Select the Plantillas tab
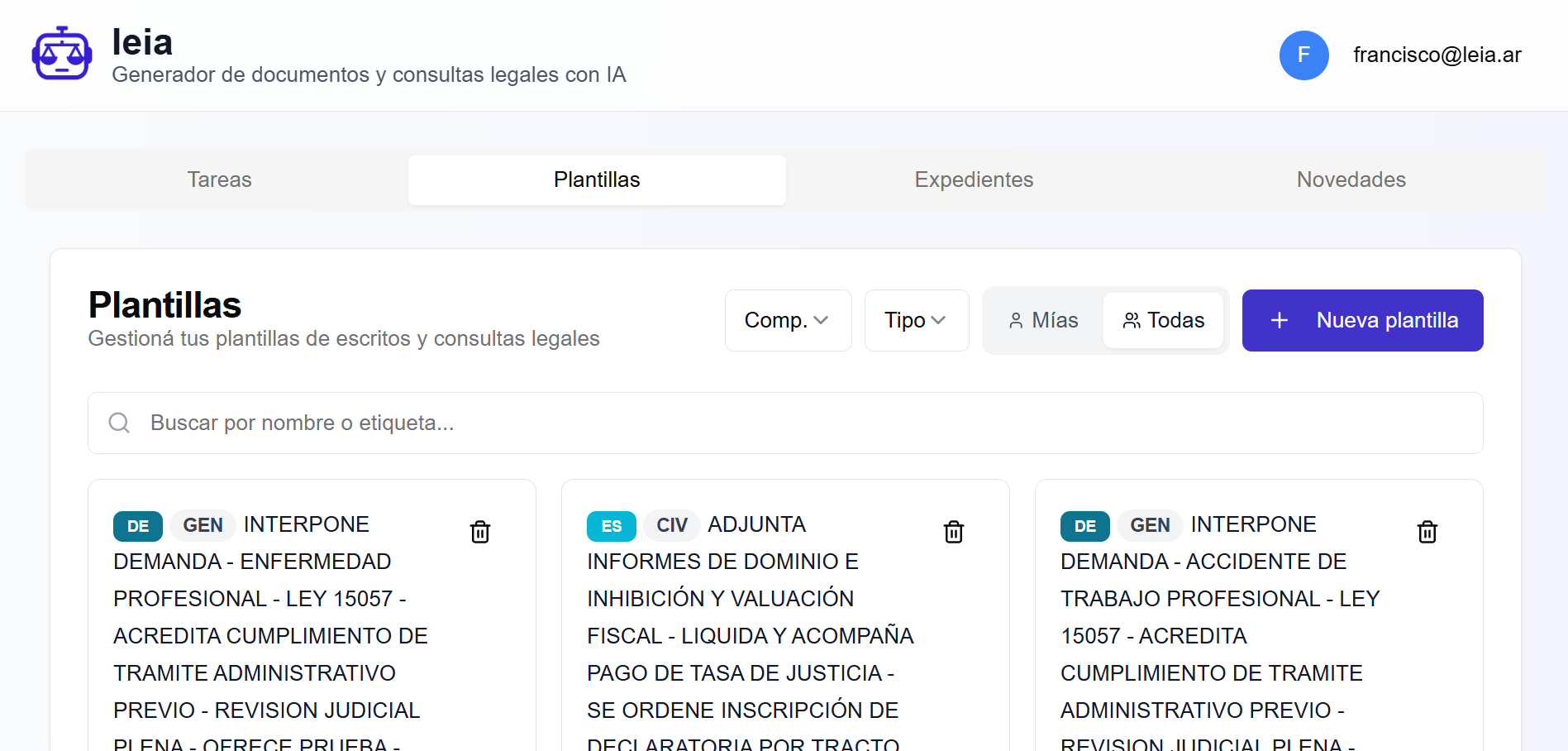The height and width of the screenshot is (751, 1568). pos(597,179)
